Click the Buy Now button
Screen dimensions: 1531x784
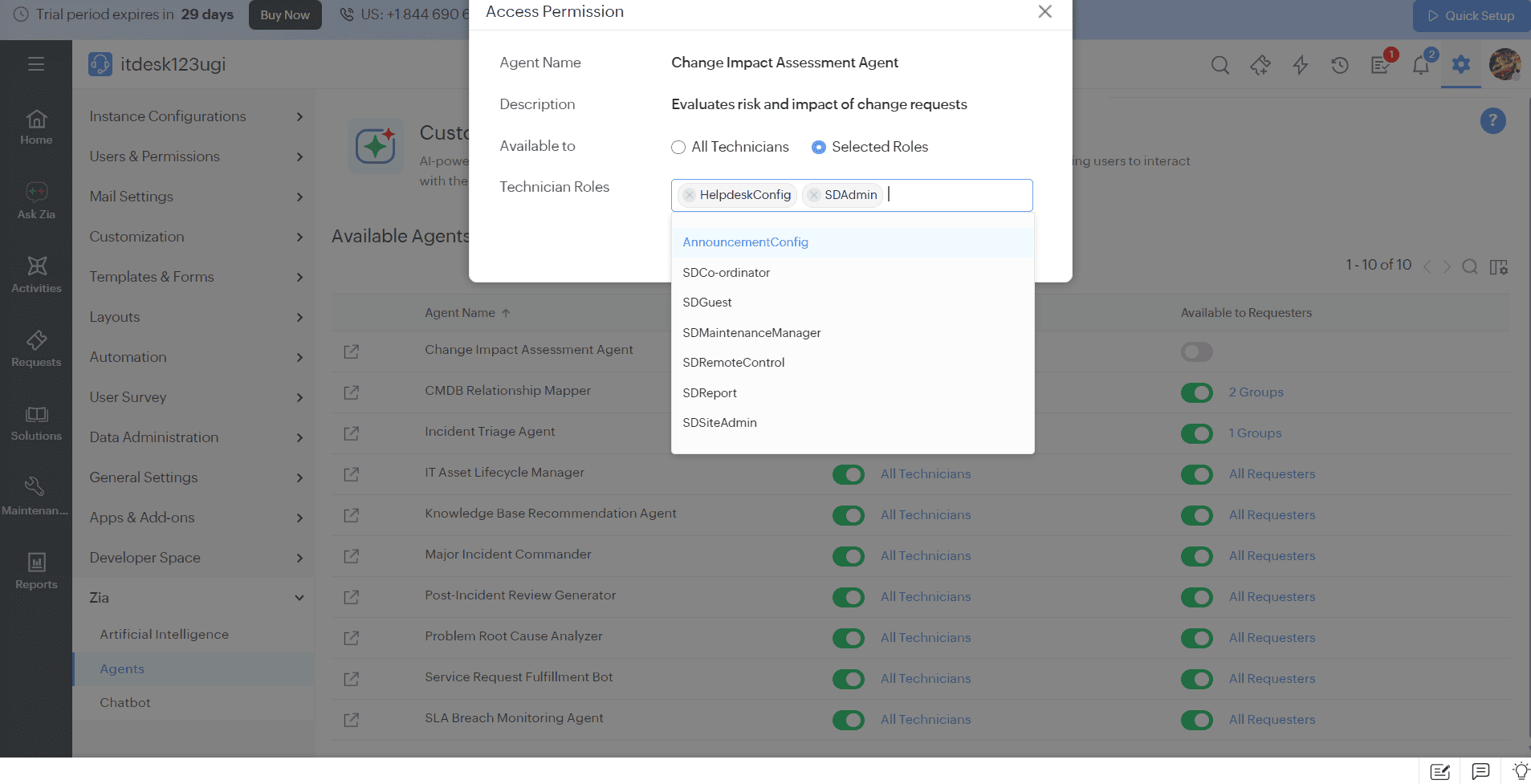[x=285, y=15]
